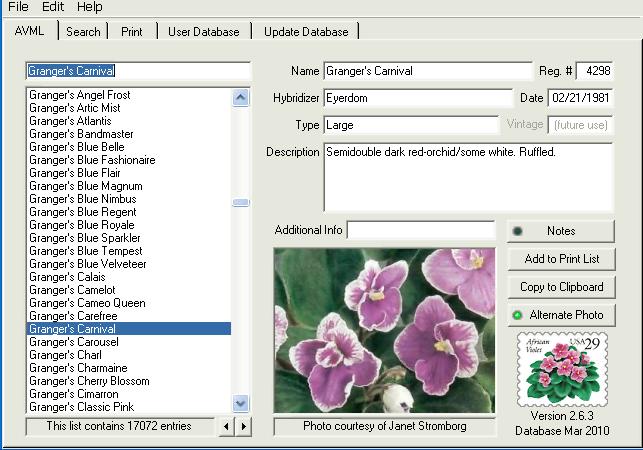This screenshot has height=450, width=643.
Task: Click the Reg. # field
Action: point(594,71)
